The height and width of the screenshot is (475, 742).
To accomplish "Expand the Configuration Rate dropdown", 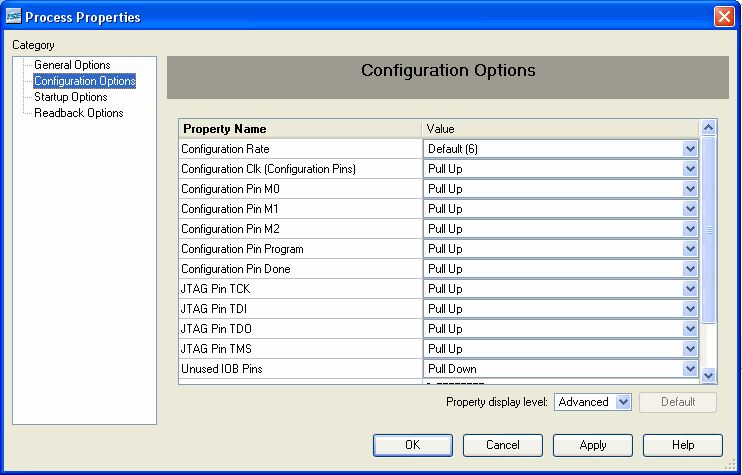I will 690,149.
